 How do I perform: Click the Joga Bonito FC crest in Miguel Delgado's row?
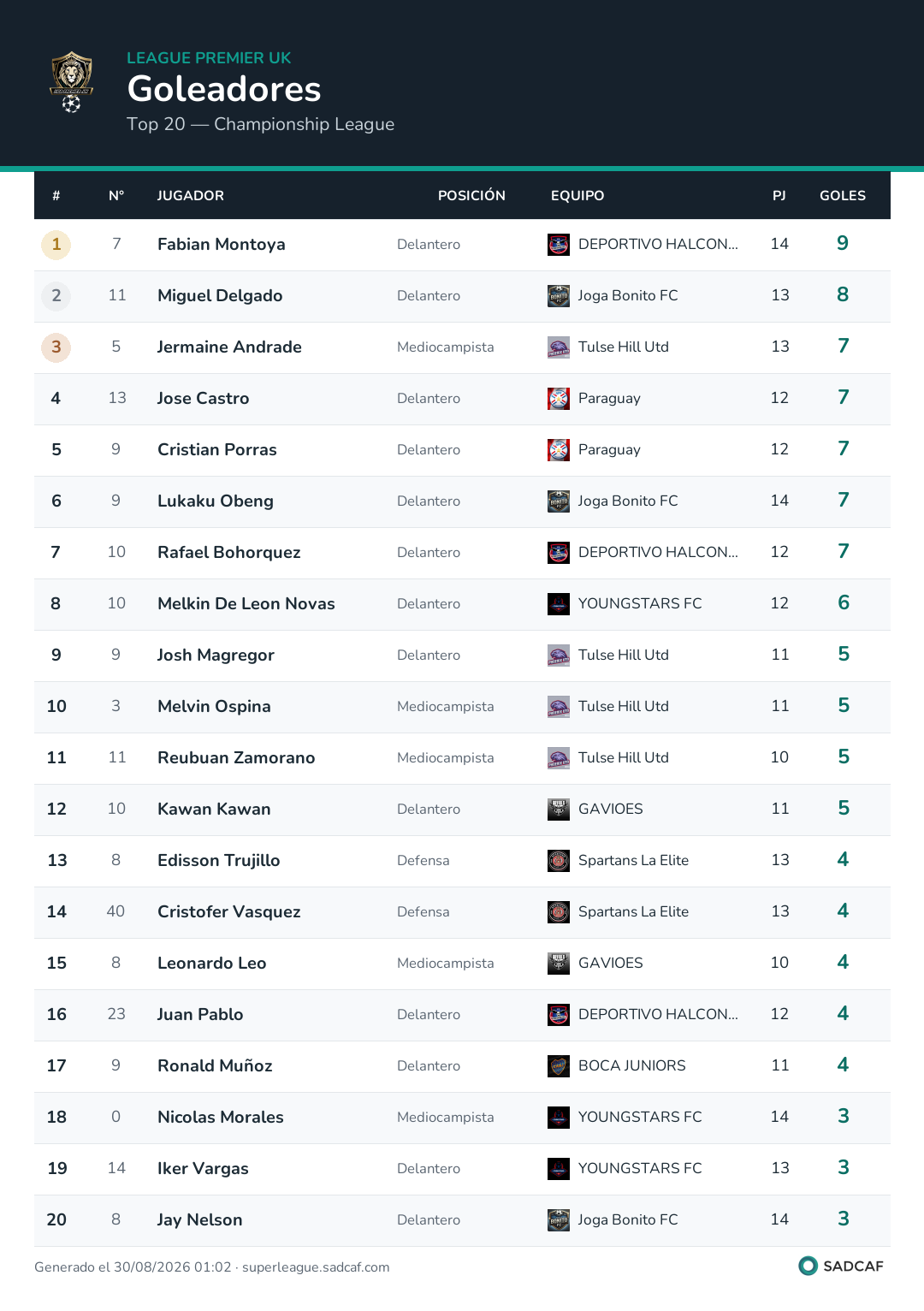click(559, 296)
